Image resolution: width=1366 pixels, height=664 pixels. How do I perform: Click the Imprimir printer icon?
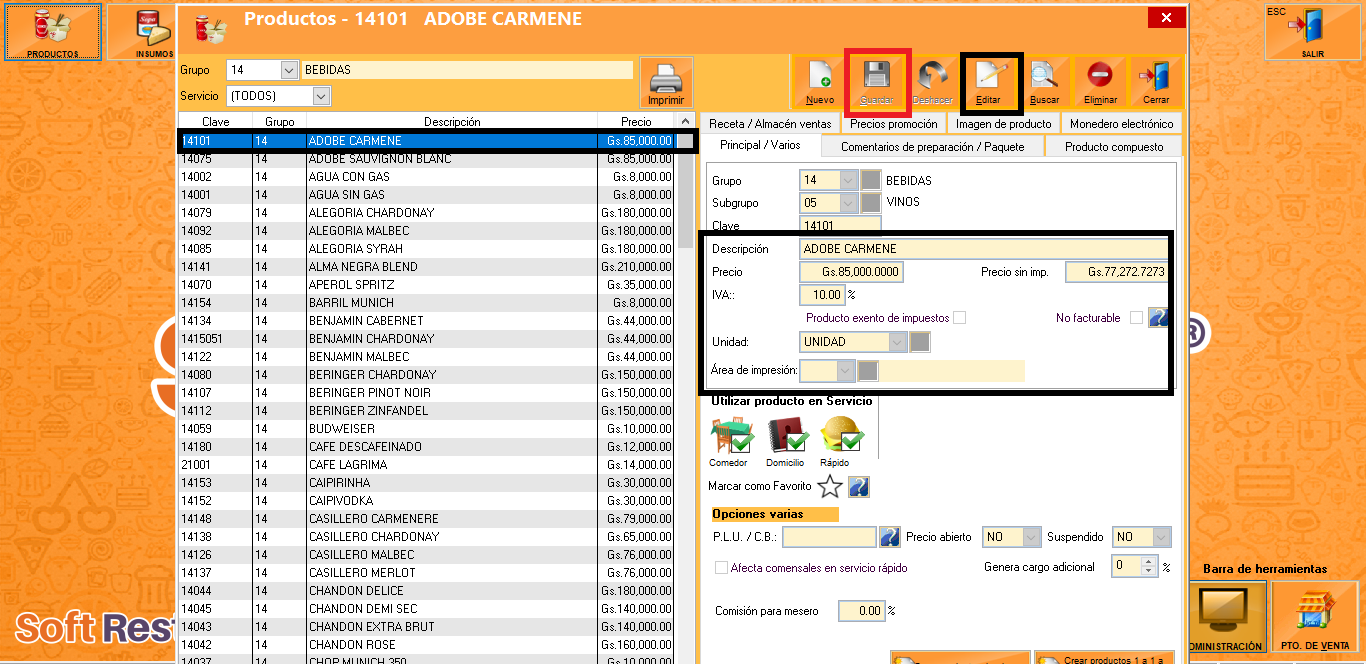(666, 83)
